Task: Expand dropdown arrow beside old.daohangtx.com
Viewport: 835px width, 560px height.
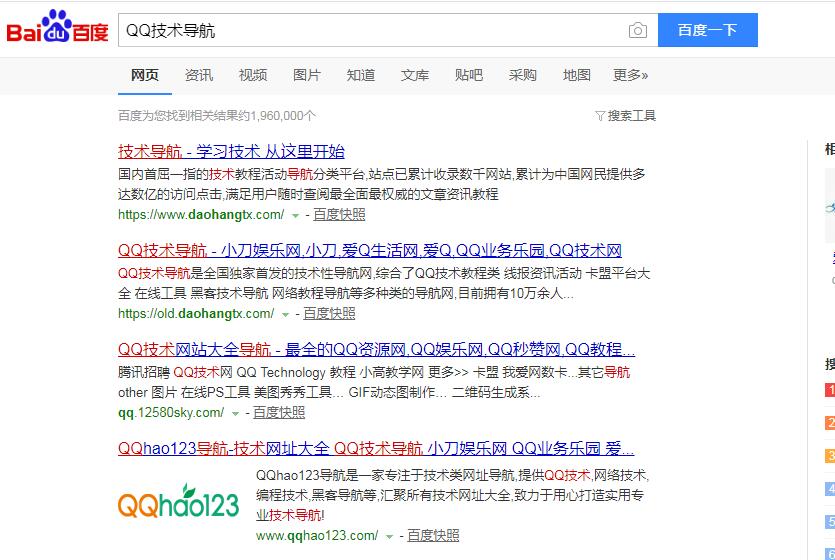Action: pyautogui.click(x=285, y=315)
